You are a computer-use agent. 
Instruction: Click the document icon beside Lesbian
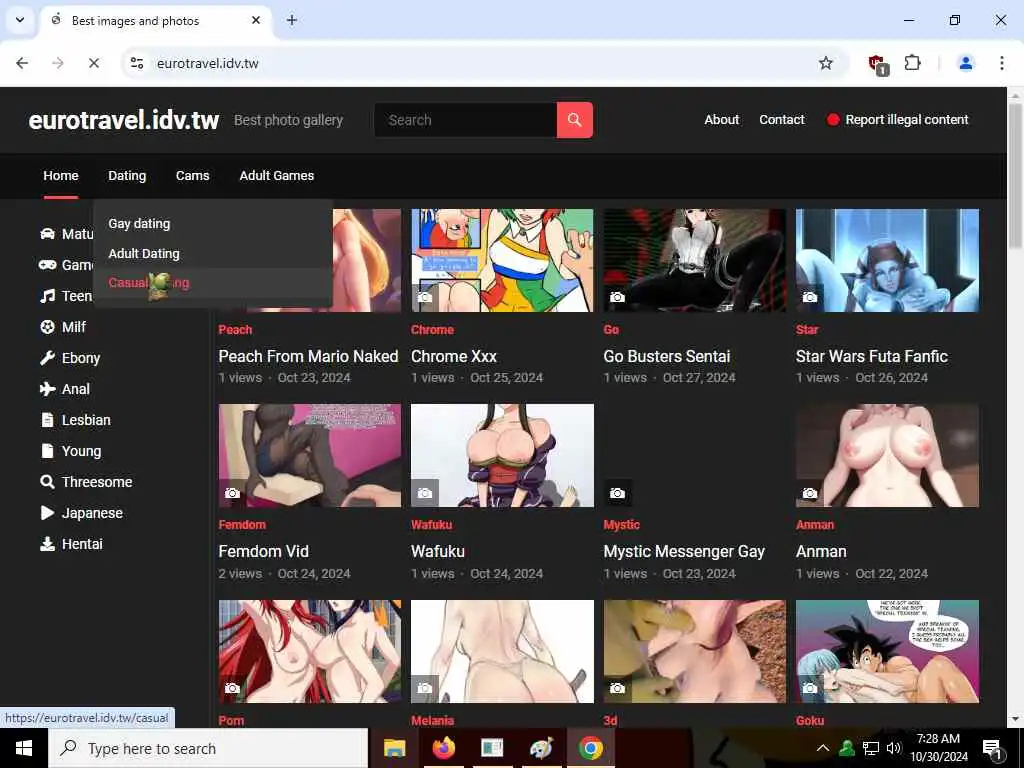47,420
